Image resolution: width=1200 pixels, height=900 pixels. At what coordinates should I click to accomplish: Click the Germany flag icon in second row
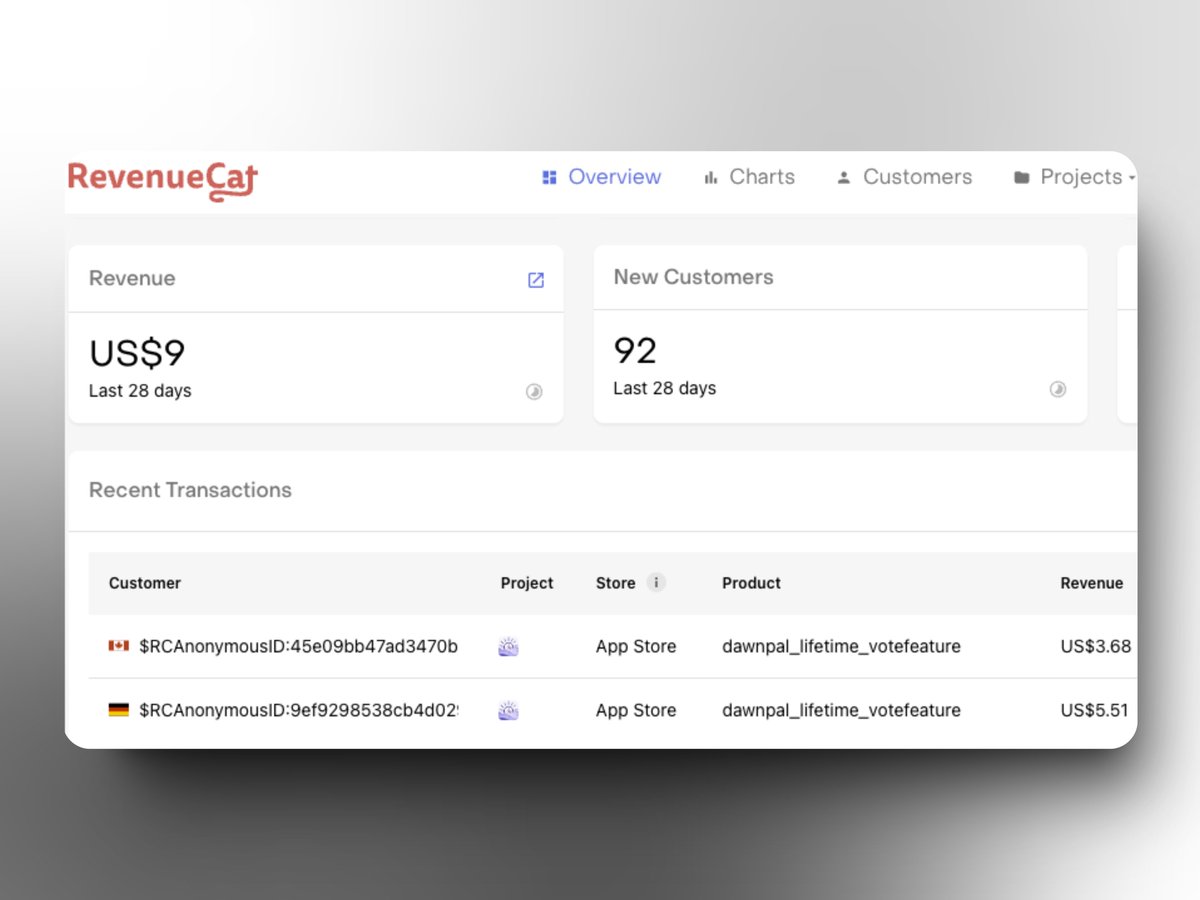point(118,710)
